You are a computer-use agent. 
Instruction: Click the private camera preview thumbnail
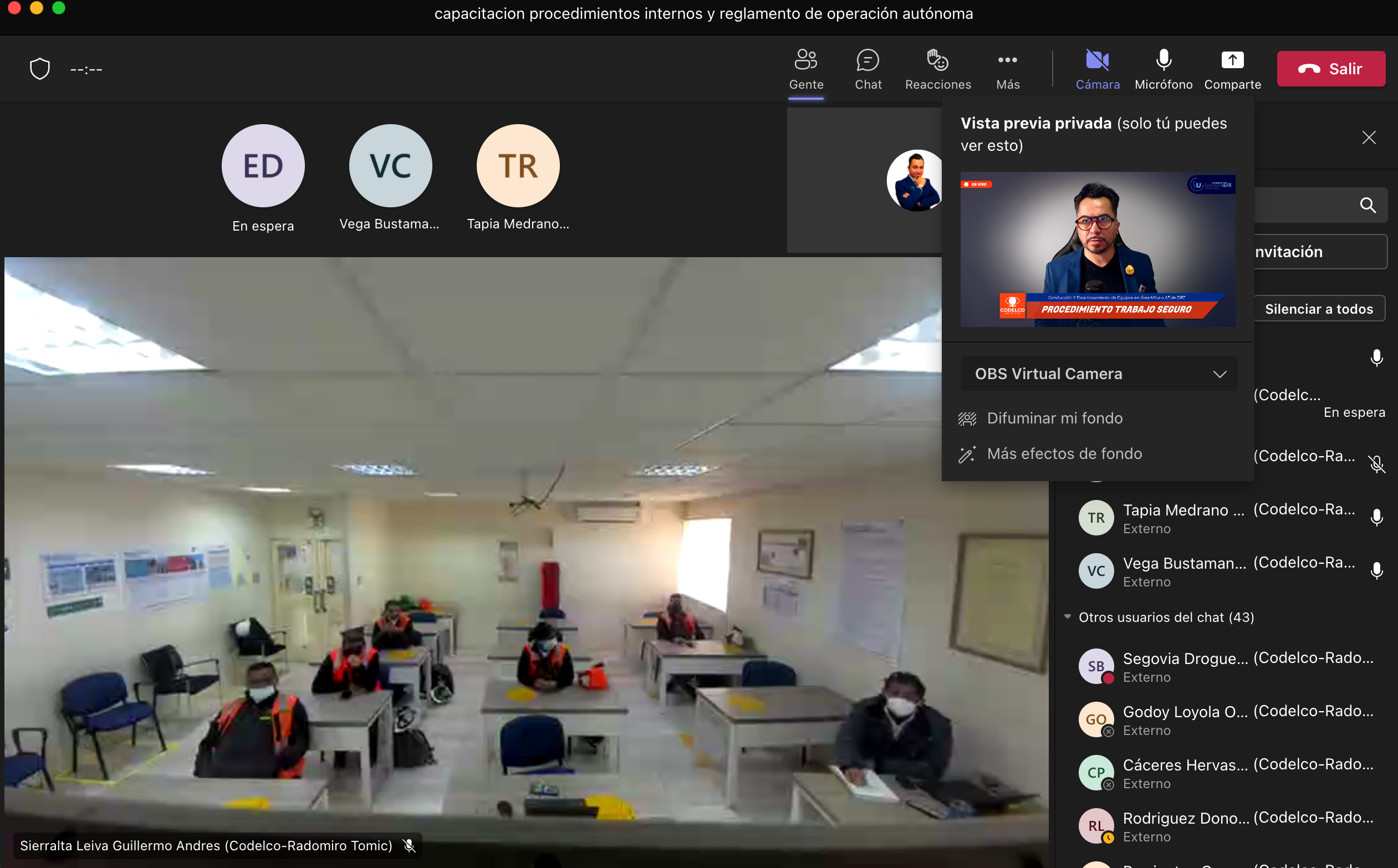pyautogui.click(x=1097, y=250)
